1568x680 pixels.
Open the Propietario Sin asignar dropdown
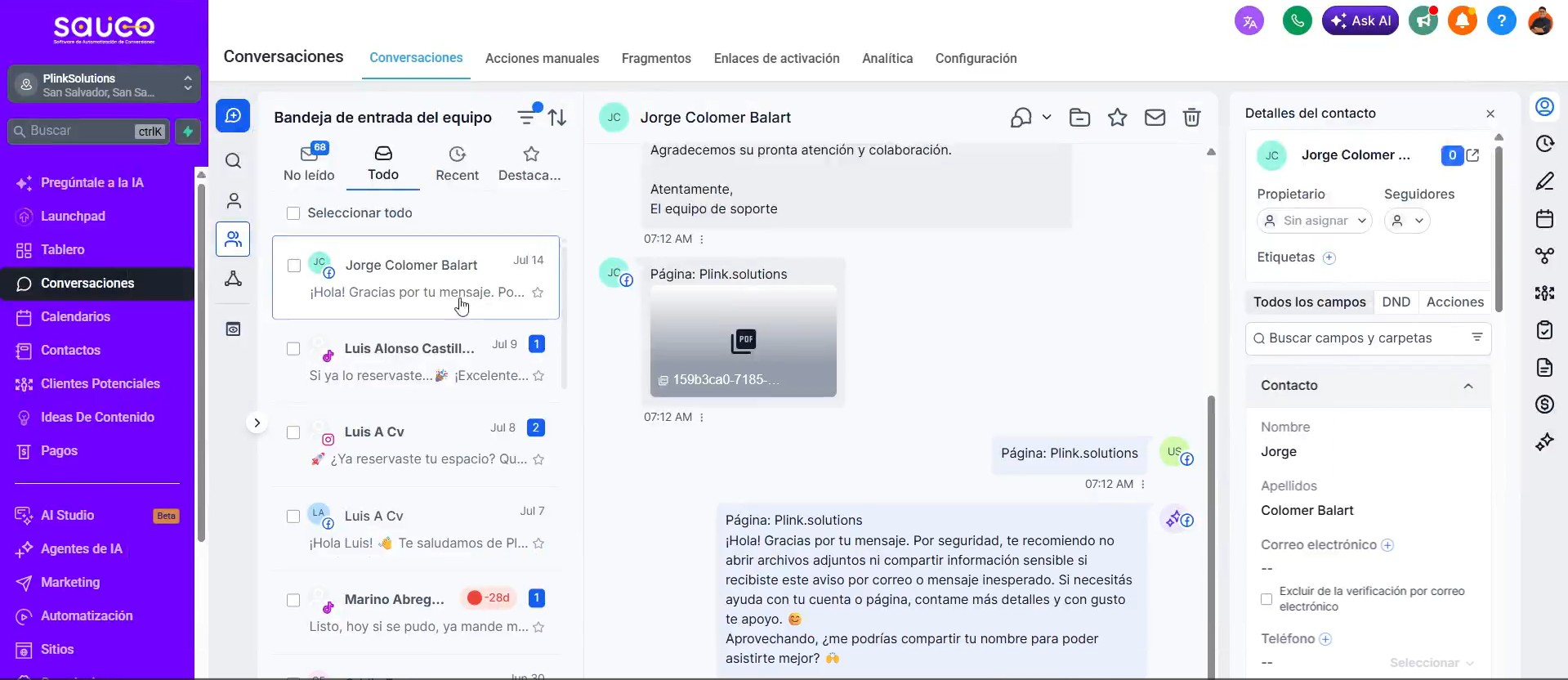click(1314, 221)
